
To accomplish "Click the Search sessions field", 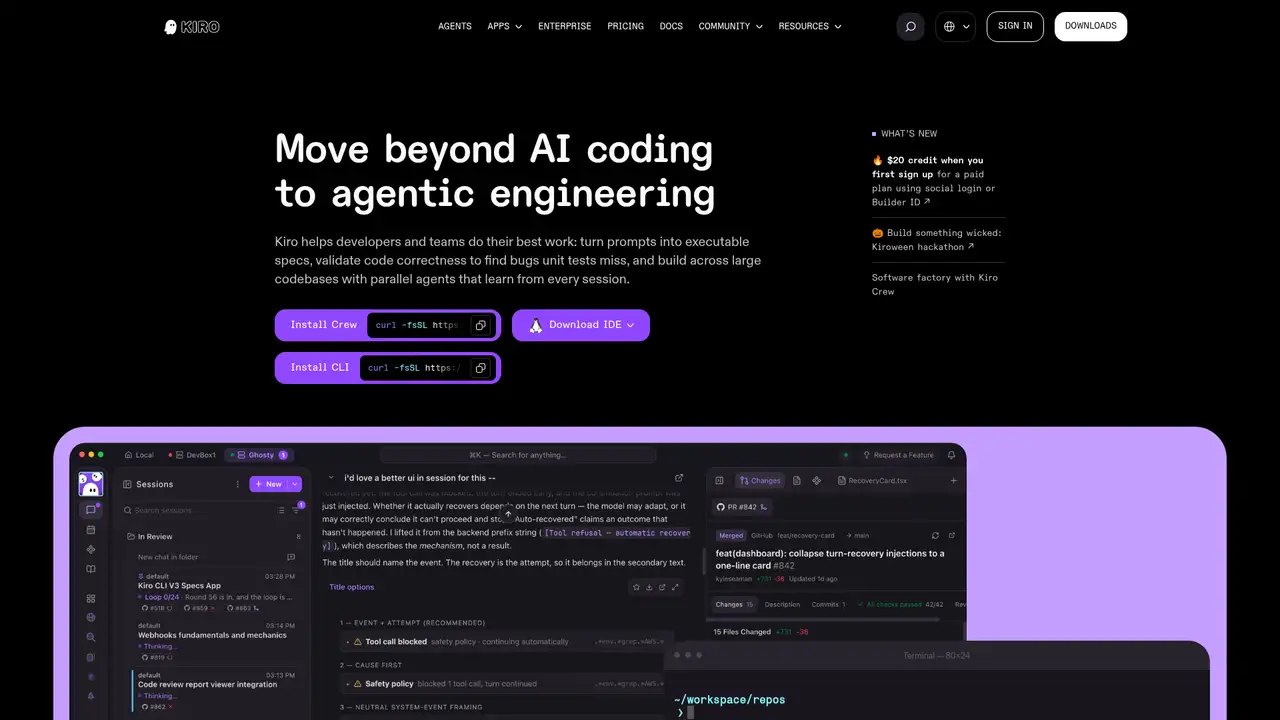I will (x=195, y=510).
